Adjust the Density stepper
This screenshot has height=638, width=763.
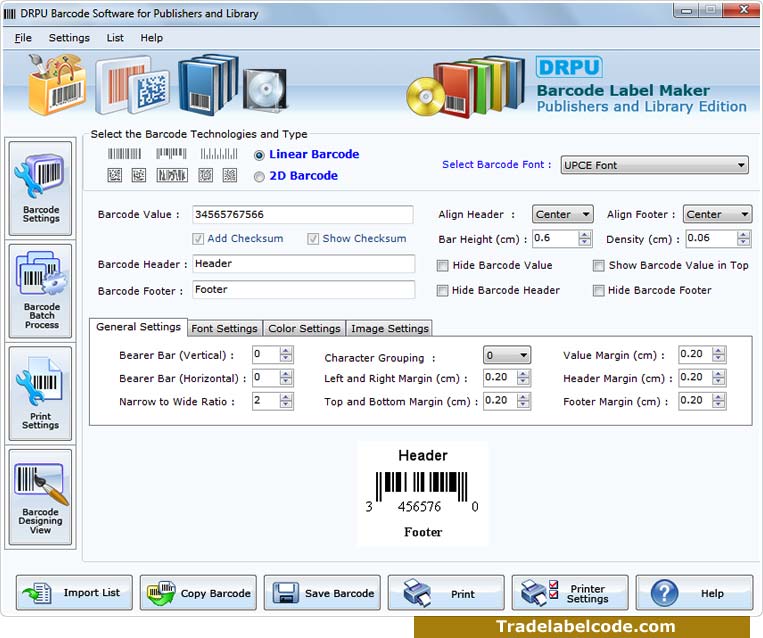point(743,238)
